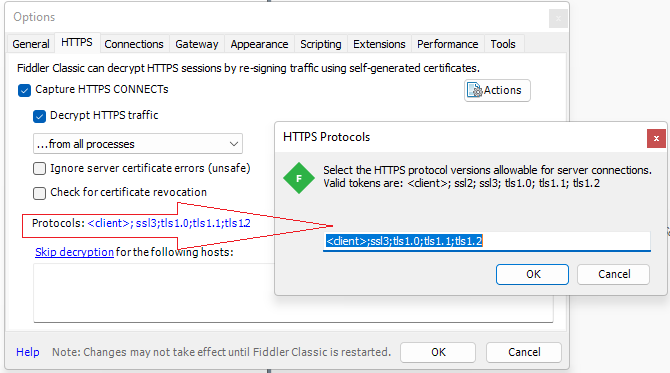Open the Scripting tab
The image size is (670, 373).
click(320, 44)
